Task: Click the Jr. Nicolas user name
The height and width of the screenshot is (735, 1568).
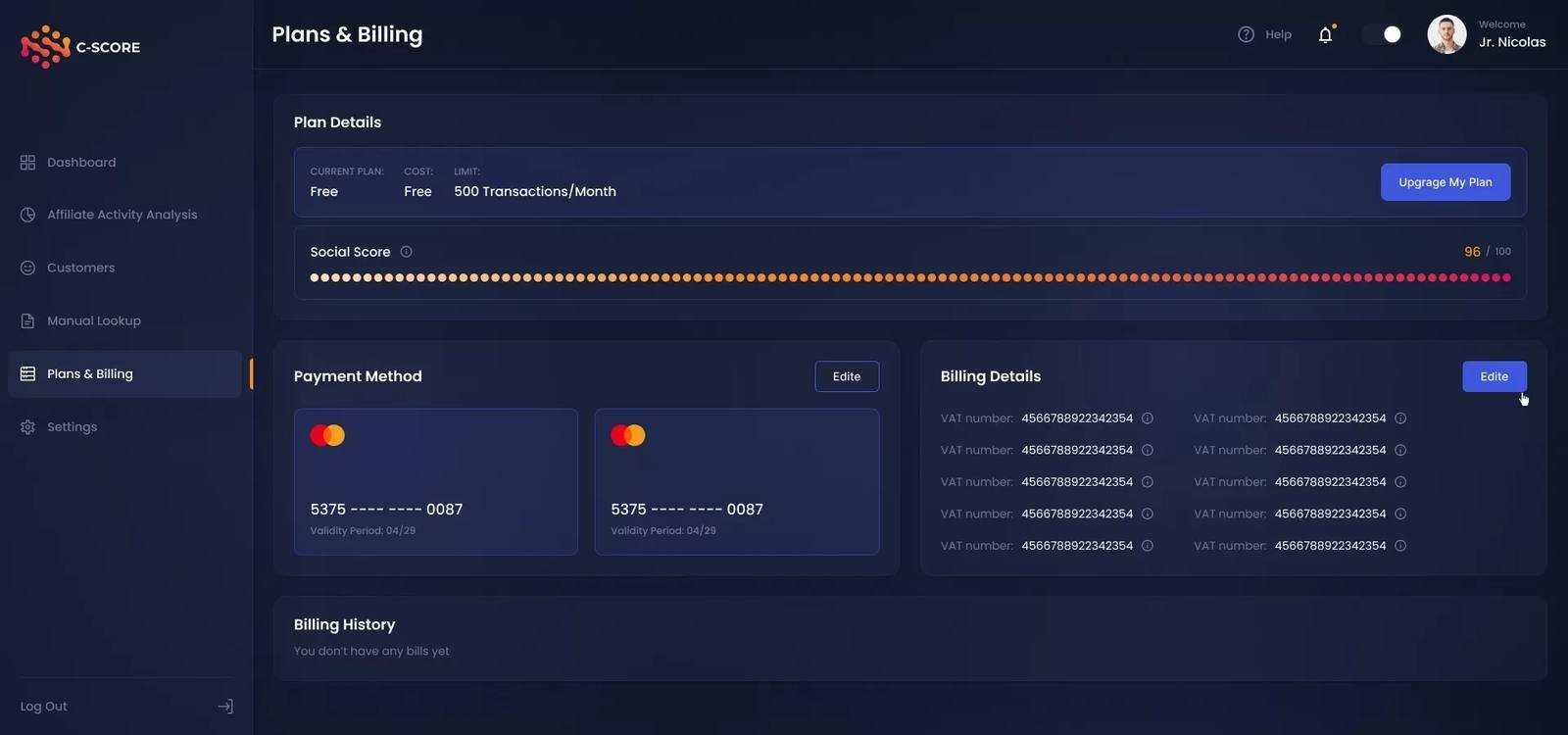Action: pos(1512,42)
